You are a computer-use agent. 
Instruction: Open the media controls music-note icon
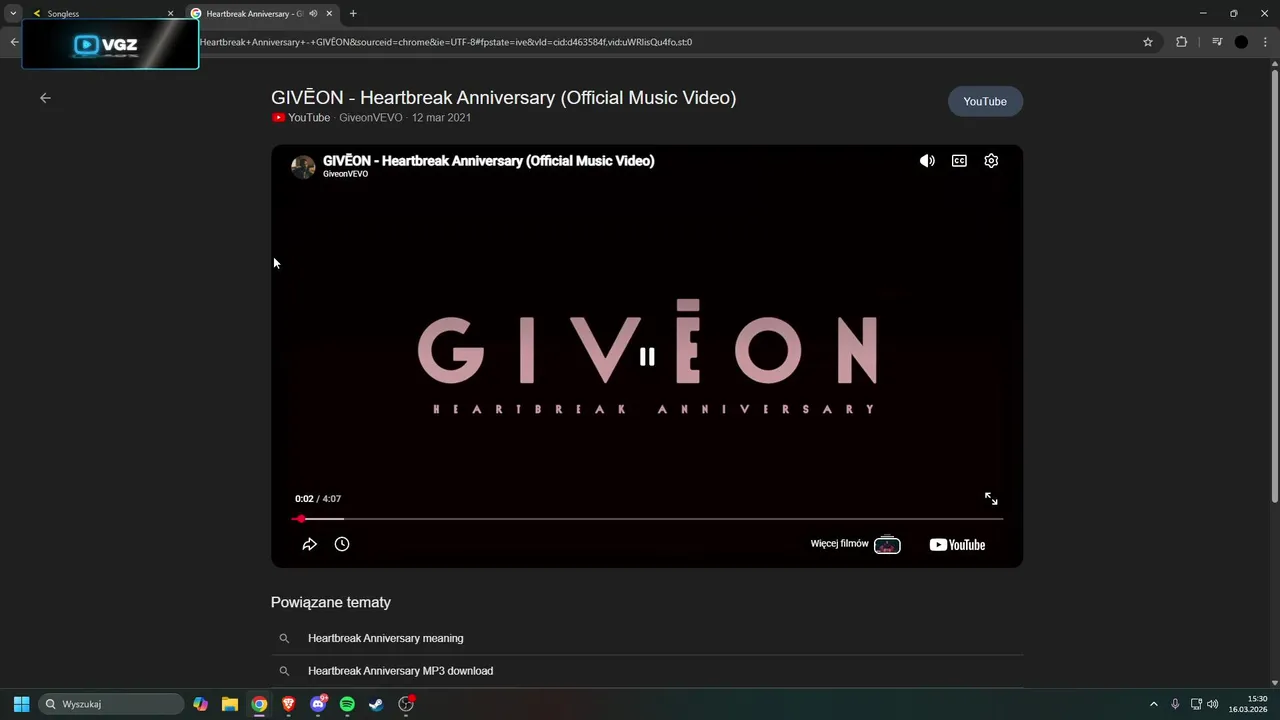tap(1217, 42)
